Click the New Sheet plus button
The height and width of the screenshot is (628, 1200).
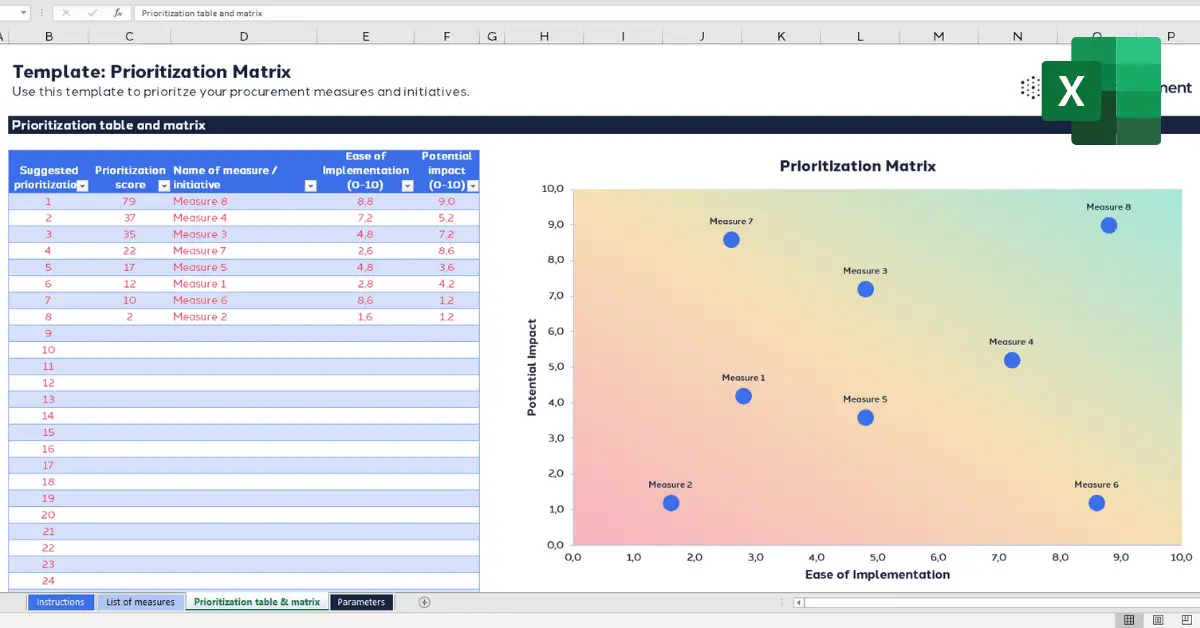(424, 601)
